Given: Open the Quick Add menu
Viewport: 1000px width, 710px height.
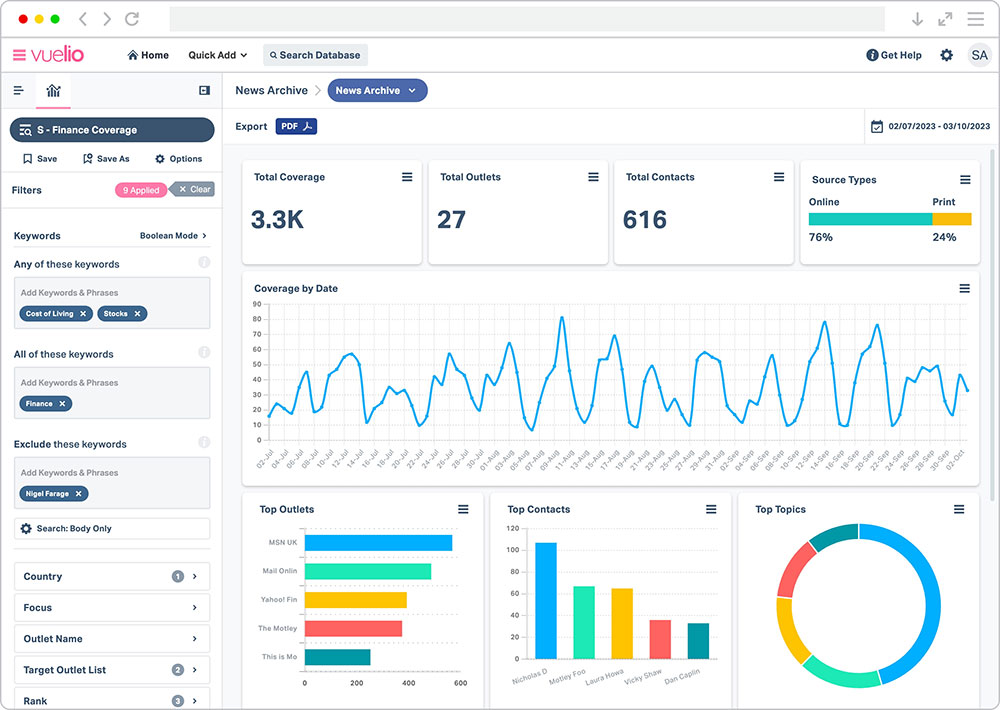Looking at the screenshot, I should (217, 55).
